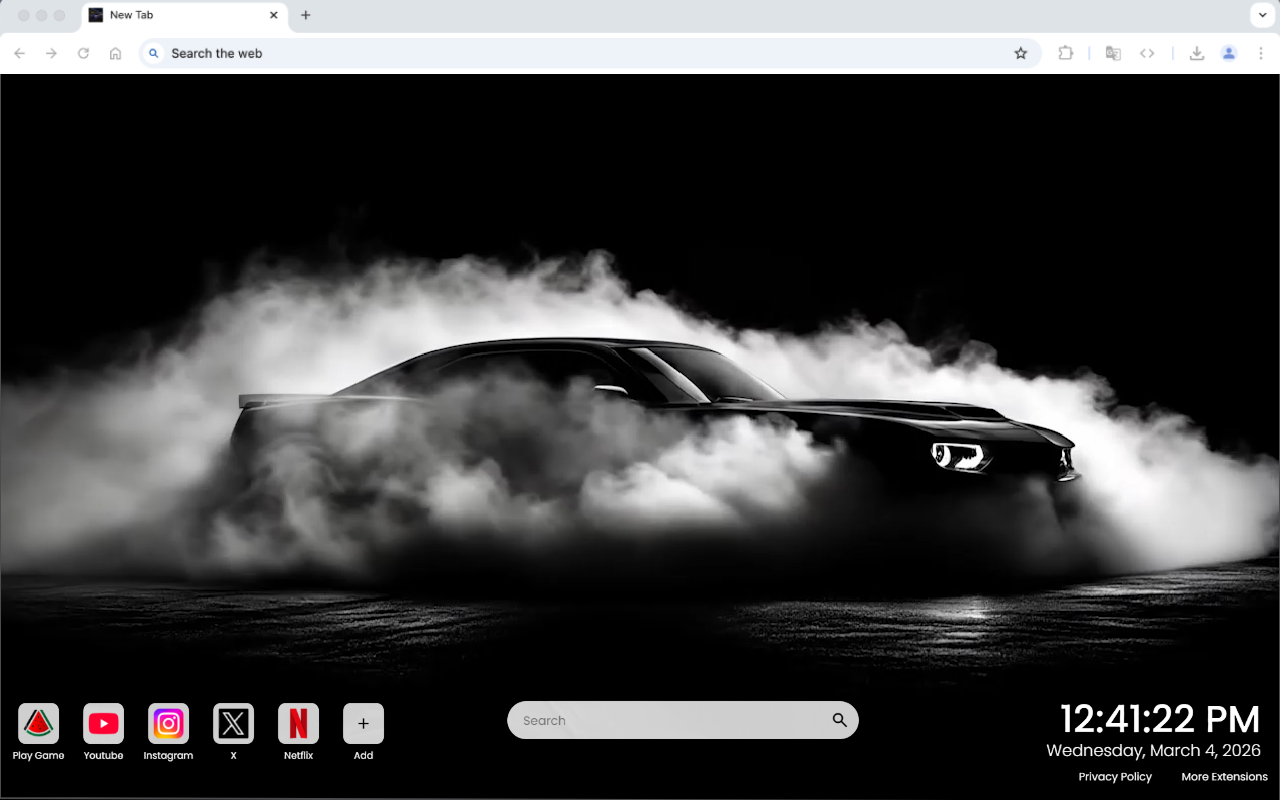Show browser downloads

point(1196,53)
